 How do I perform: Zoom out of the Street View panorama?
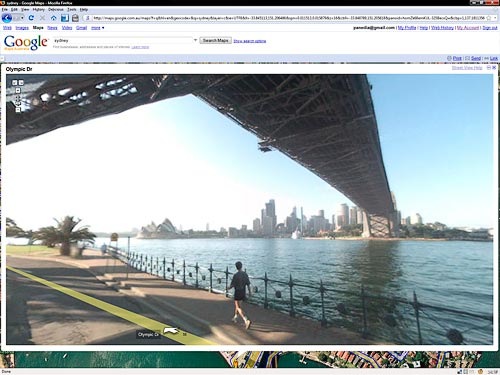tap(18, 110)
